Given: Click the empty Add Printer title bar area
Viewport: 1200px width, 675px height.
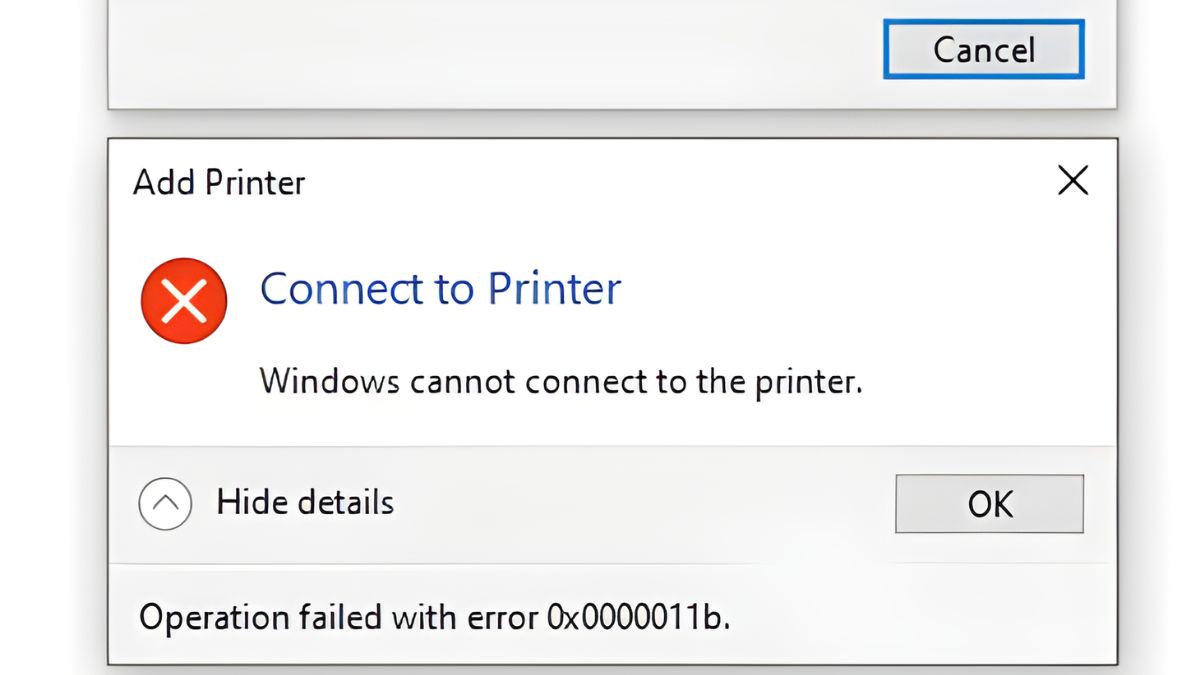Looking at the screenshot, I should click(x=680, y=182).
